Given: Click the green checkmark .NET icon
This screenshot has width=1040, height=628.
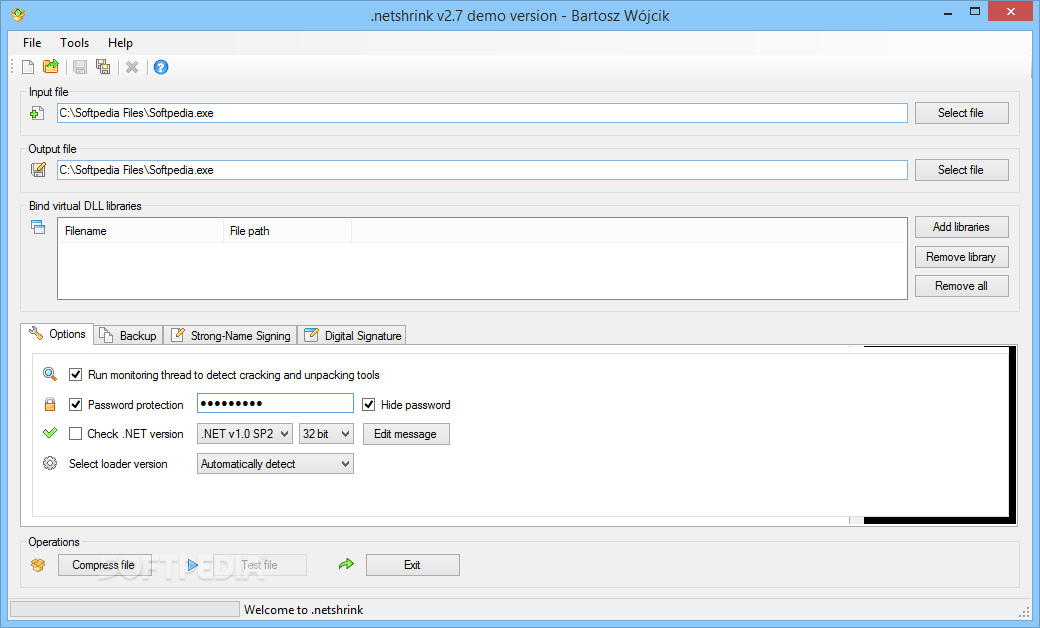Looking at the screenshot, I should pyautogui.click(x=50, y=433).
